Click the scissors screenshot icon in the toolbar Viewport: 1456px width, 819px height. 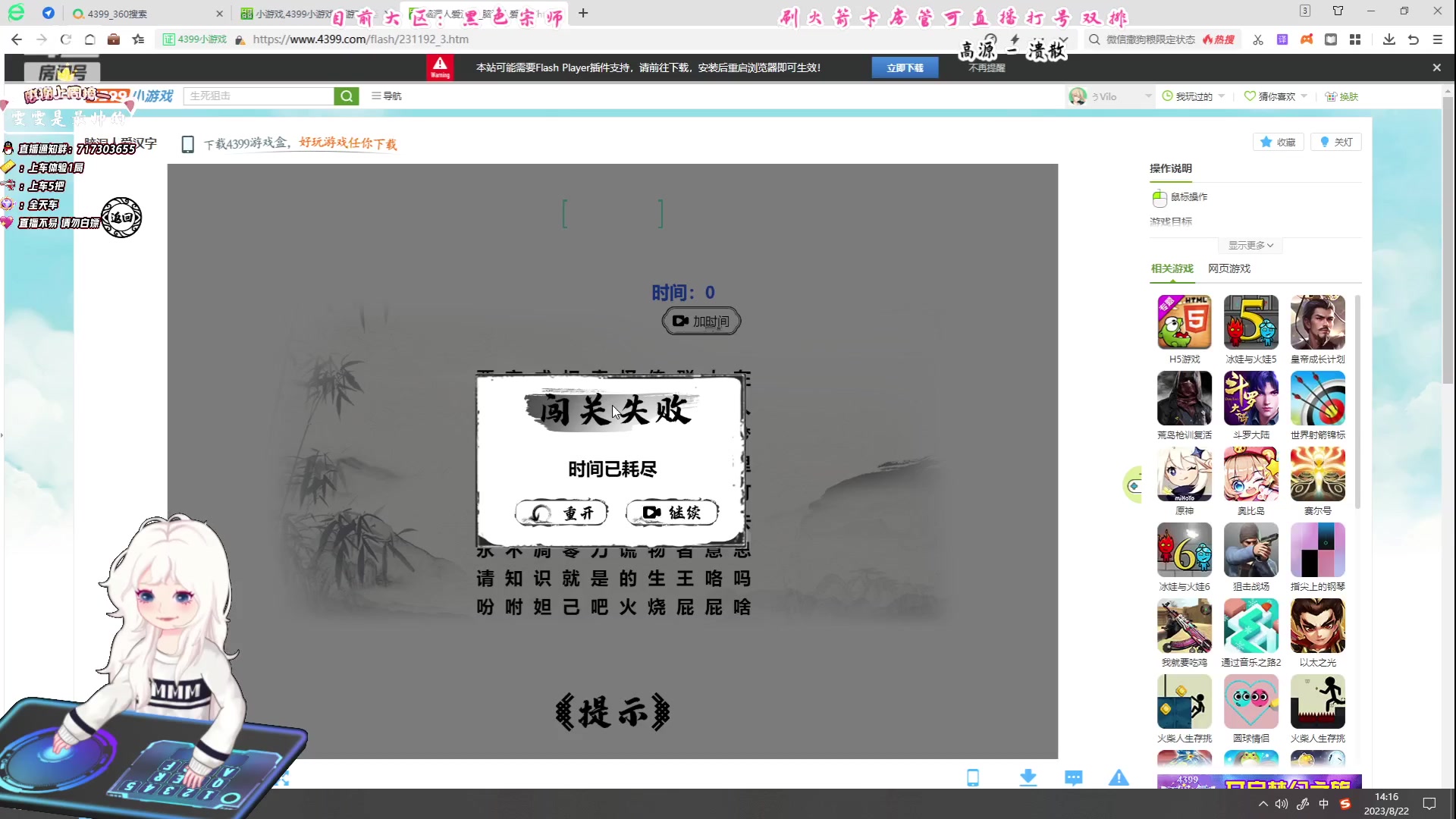tap(1257, 39)
